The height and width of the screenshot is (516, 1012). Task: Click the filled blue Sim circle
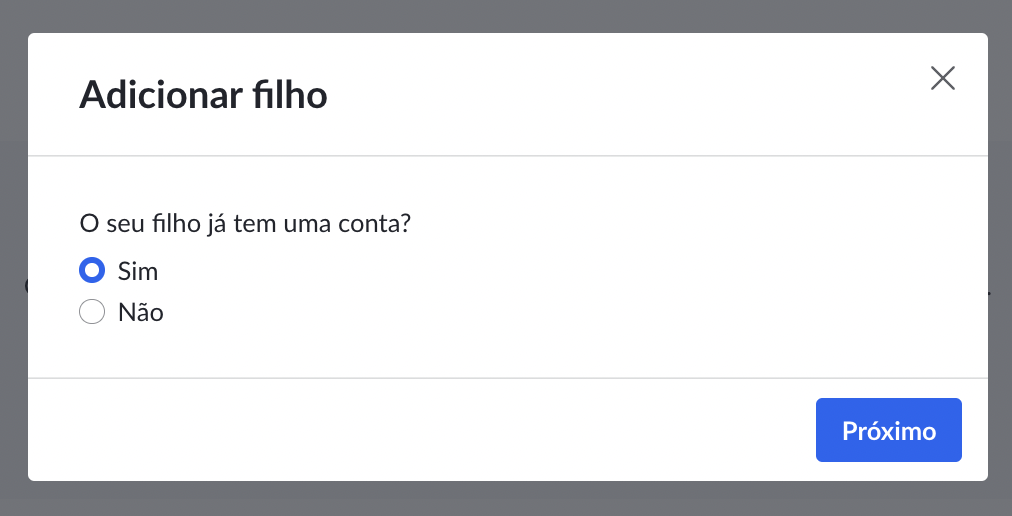coord(92,271)
